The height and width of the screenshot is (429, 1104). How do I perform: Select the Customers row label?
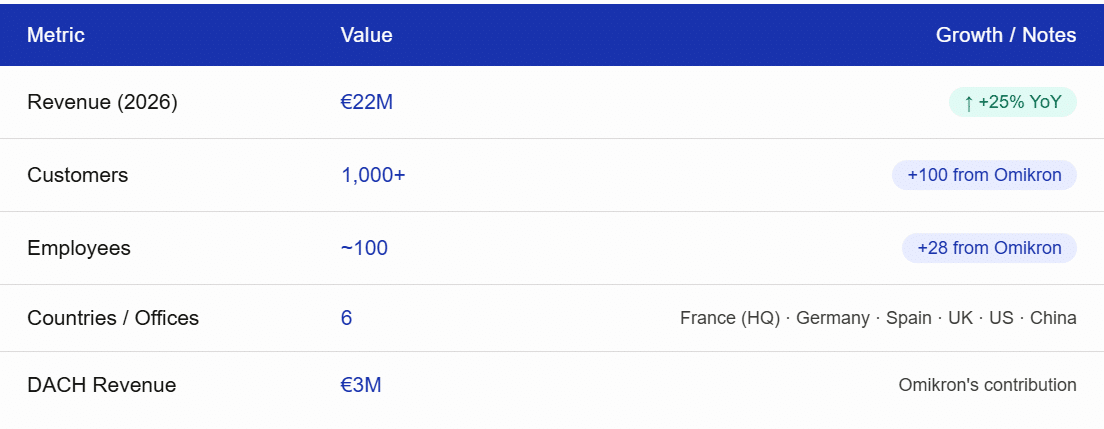point(77,175)
